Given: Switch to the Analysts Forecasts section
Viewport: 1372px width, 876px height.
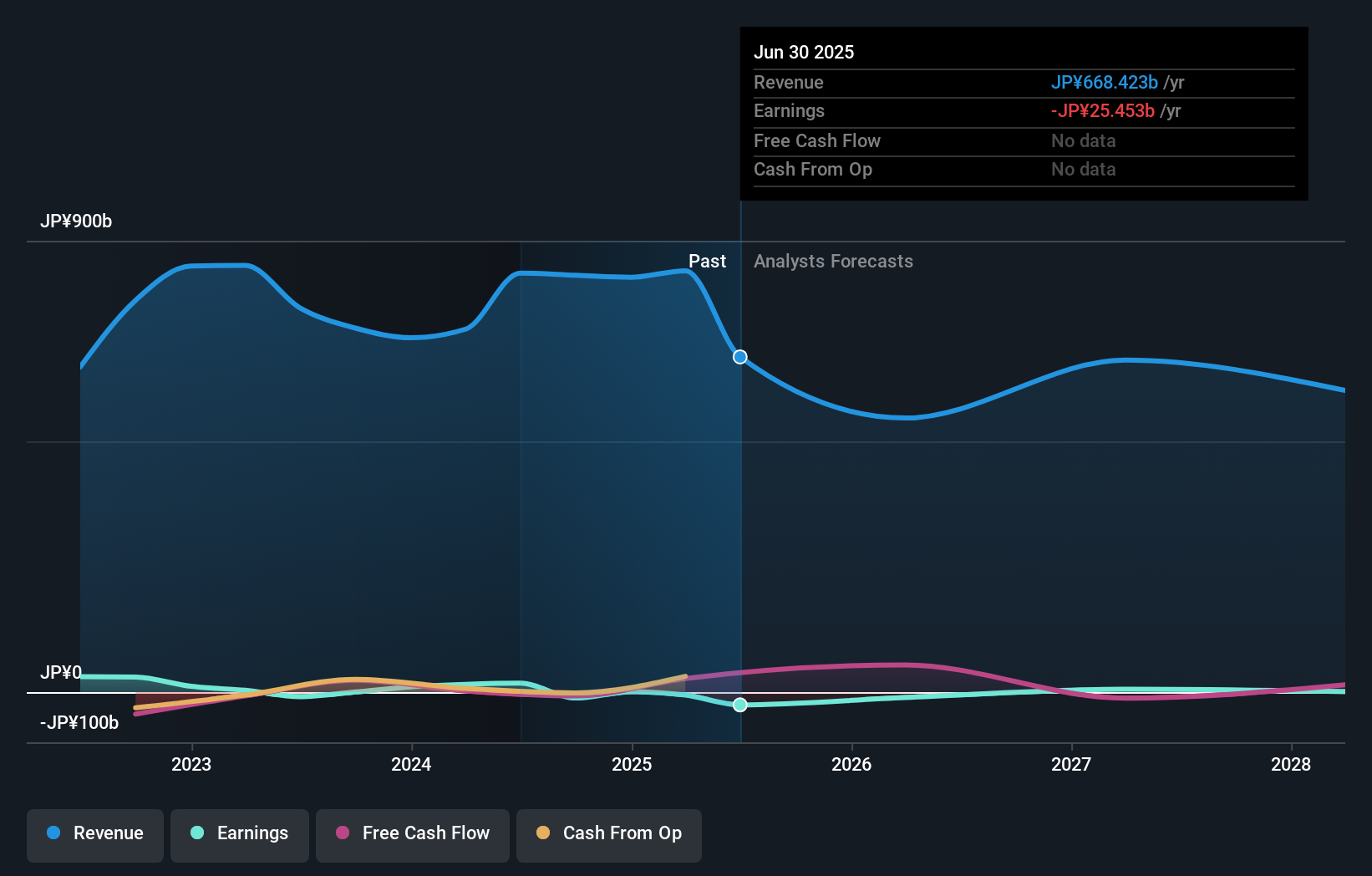Looking at the screenshot, I should pos(833,261).
